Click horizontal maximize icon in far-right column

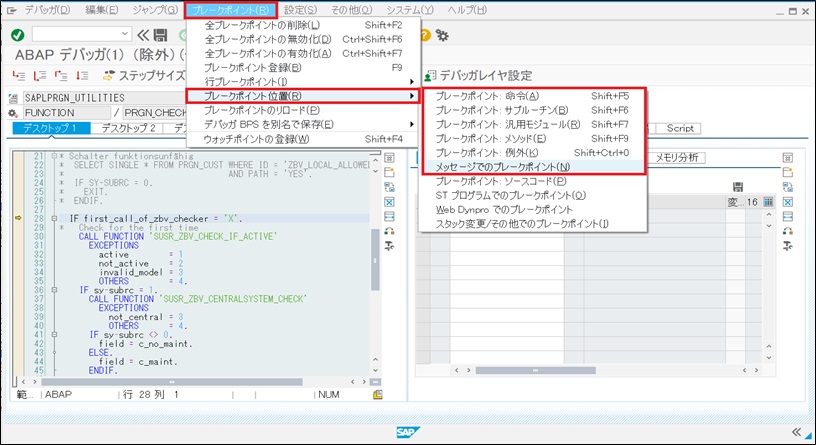[787, 217]
